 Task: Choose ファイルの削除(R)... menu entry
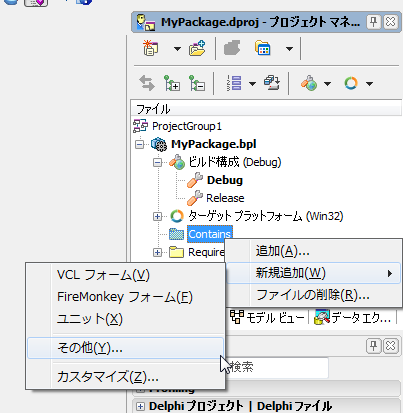tap(313, 295)
